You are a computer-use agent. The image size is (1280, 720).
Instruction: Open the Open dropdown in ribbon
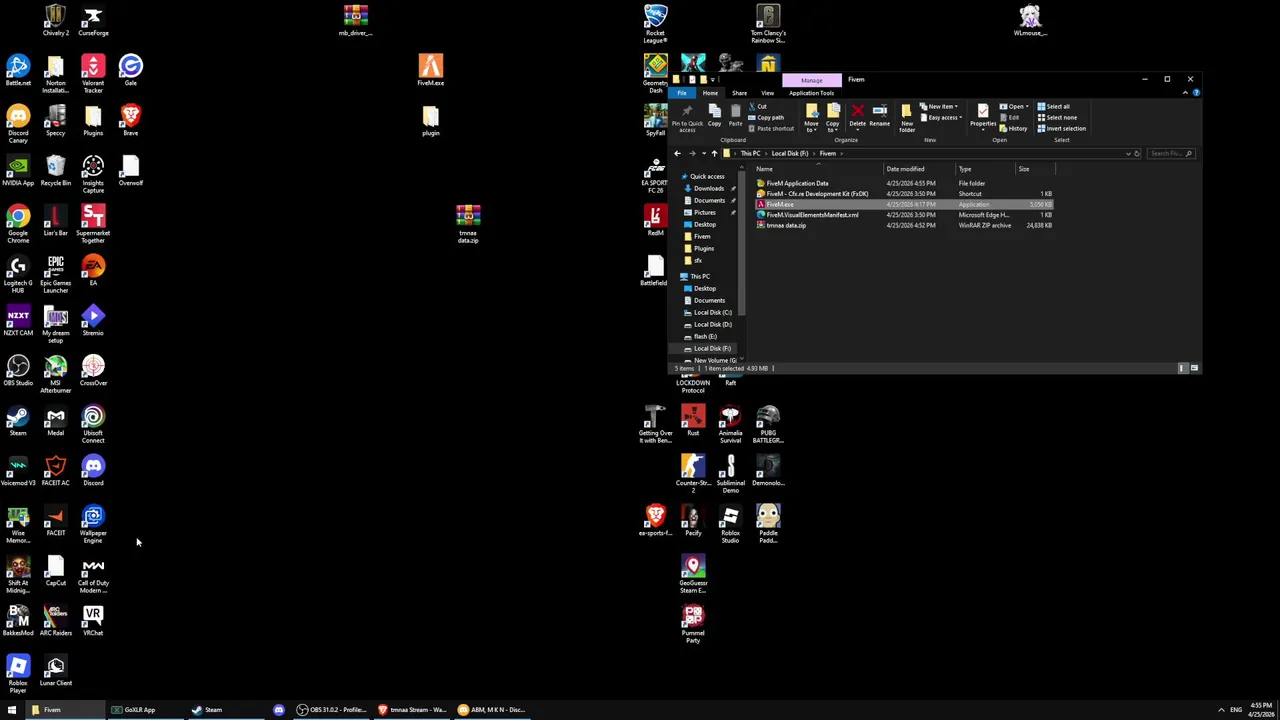(x=1013, y=106)
